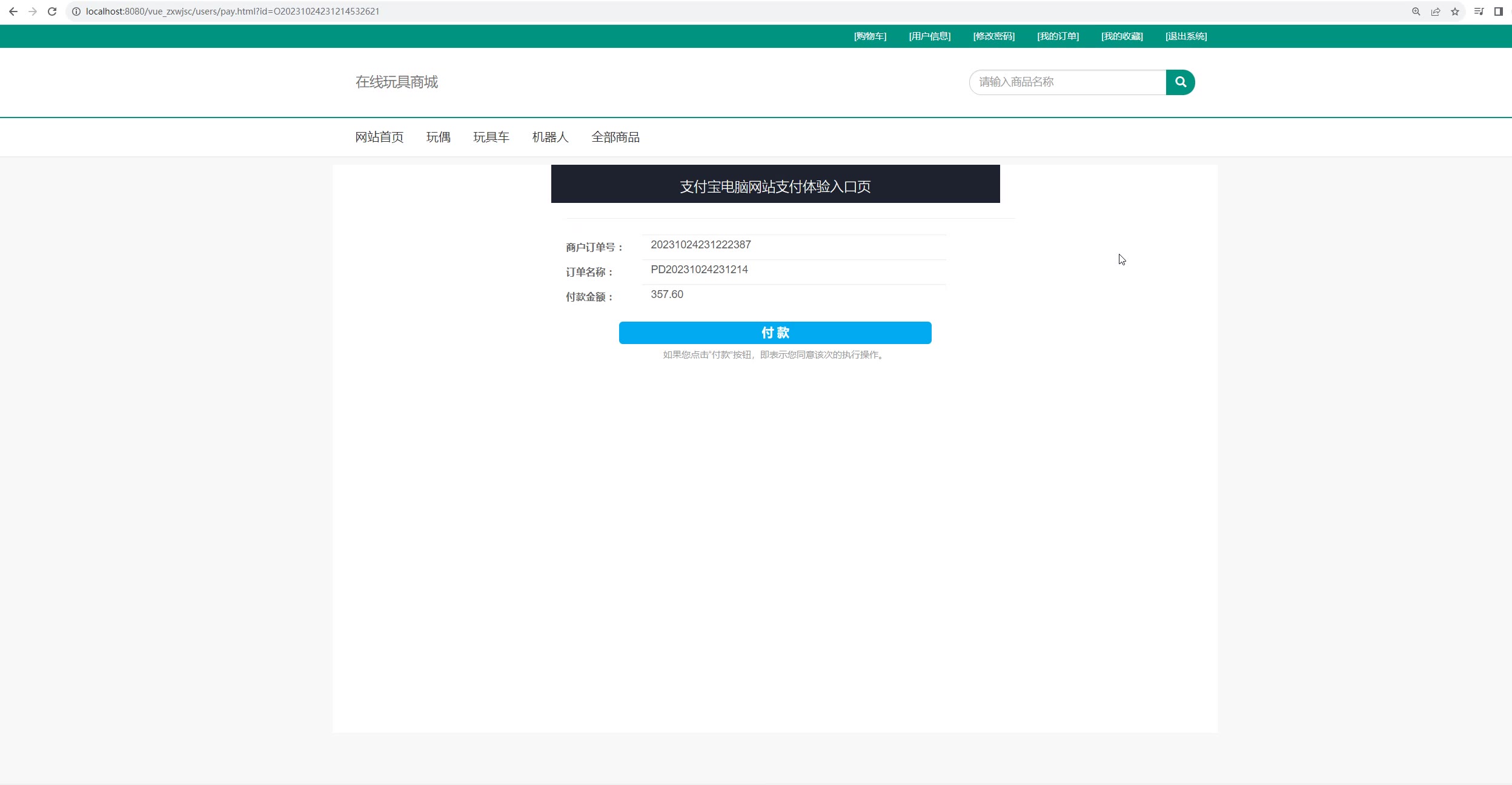Click the green search magnifier button
This screenshot has height=785, width=1512.
coord(1180,82)
